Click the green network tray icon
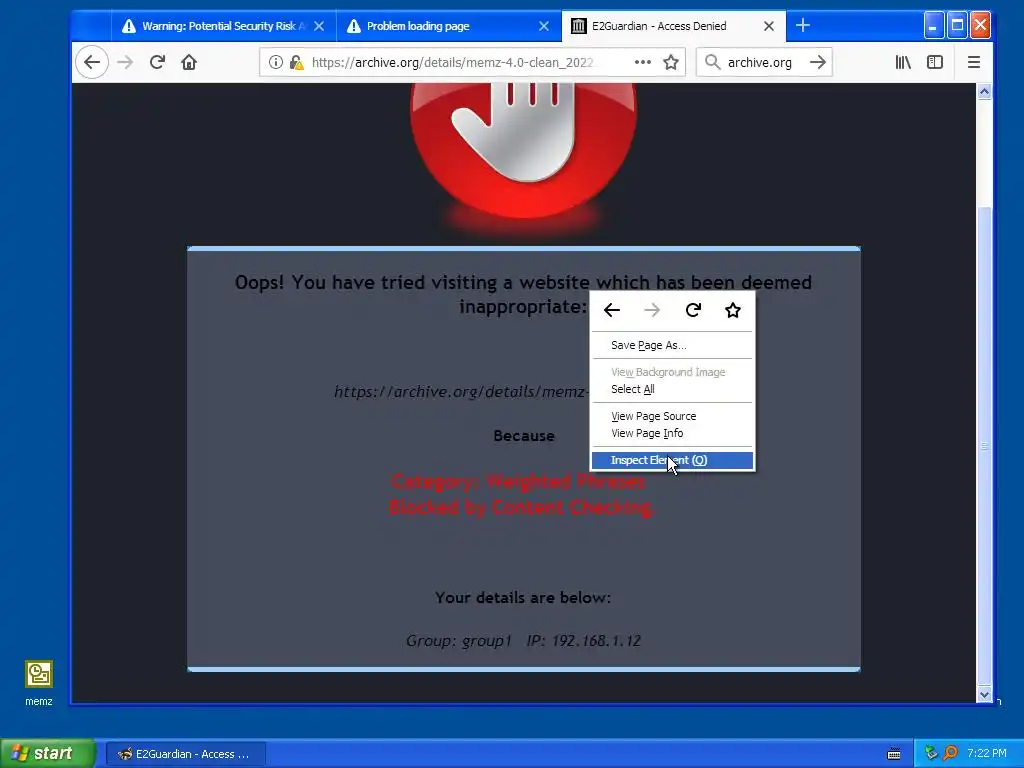The image size is (1024, 768). coord(931,753)
